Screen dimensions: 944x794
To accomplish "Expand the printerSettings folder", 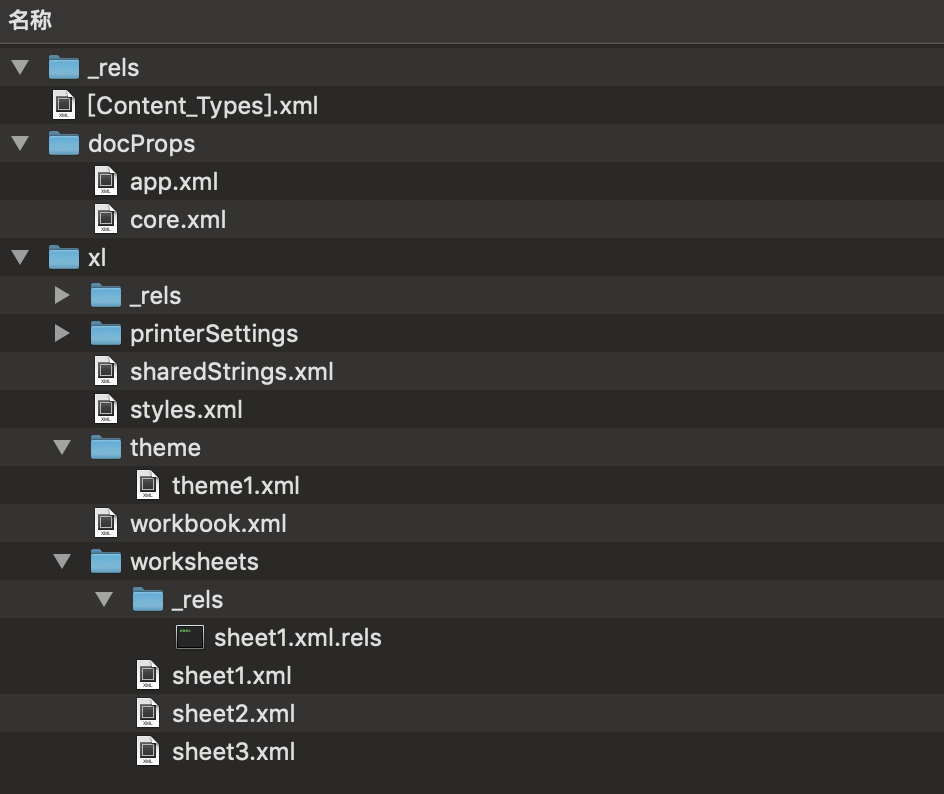I will (62, 333).
